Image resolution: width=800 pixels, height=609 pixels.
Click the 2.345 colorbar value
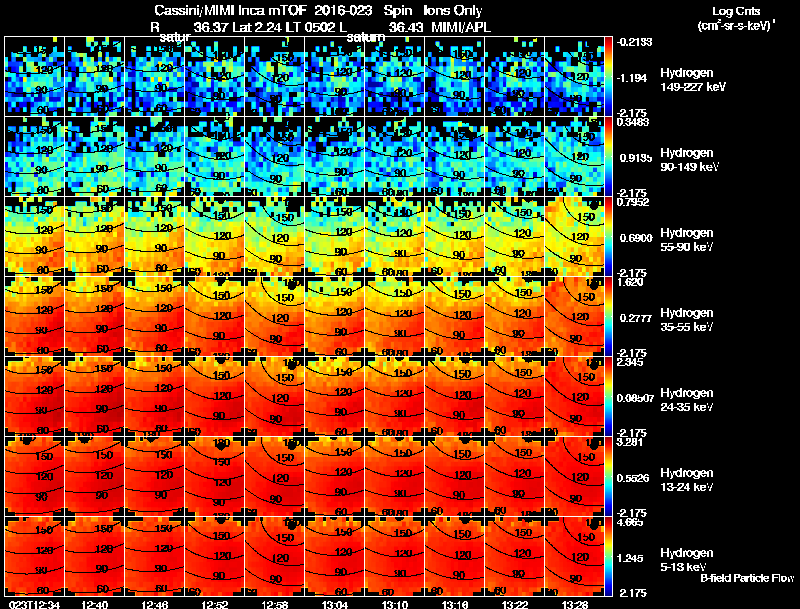tap(630, 363)
